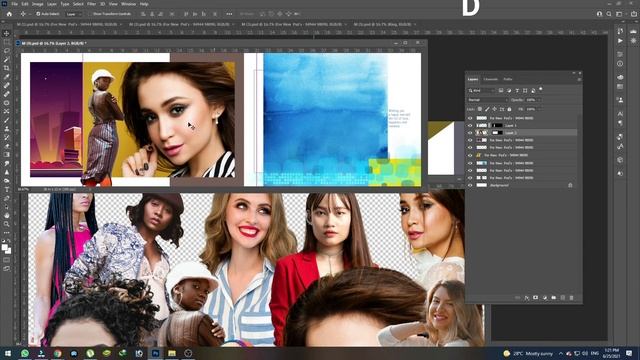This screenshot has width=640, height=360.
Task: Select the Zoom tool
Action: pos(7,224)
